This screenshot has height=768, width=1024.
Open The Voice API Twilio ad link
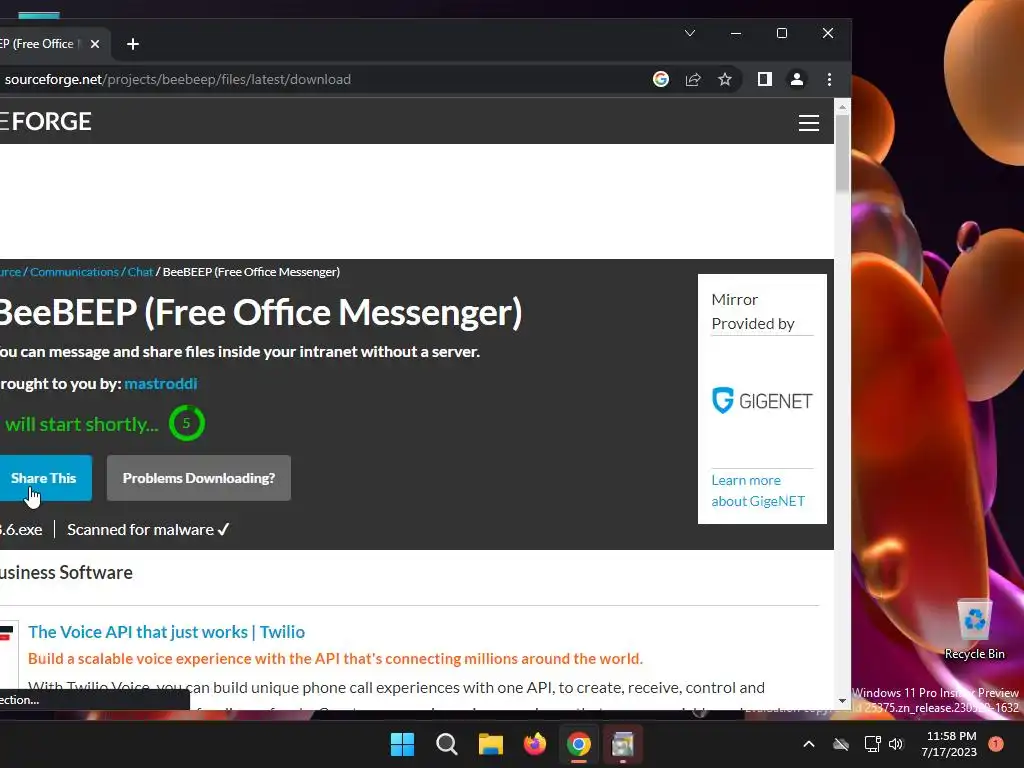click(x=167, y=632)
